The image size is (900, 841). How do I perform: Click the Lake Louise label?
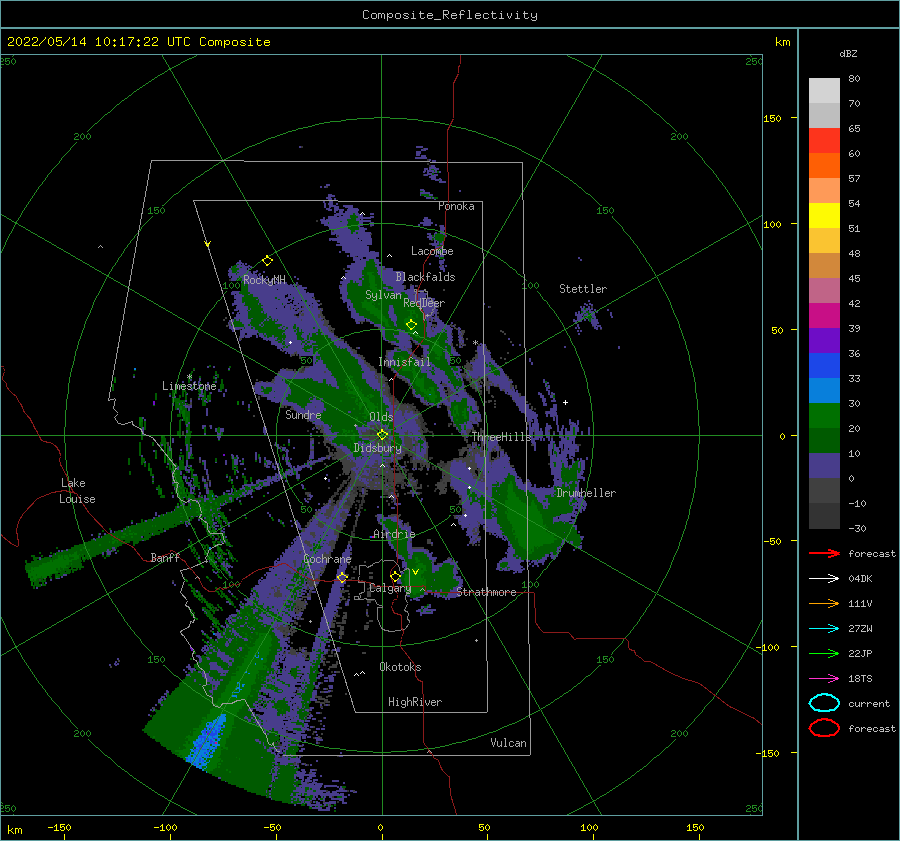77,491
